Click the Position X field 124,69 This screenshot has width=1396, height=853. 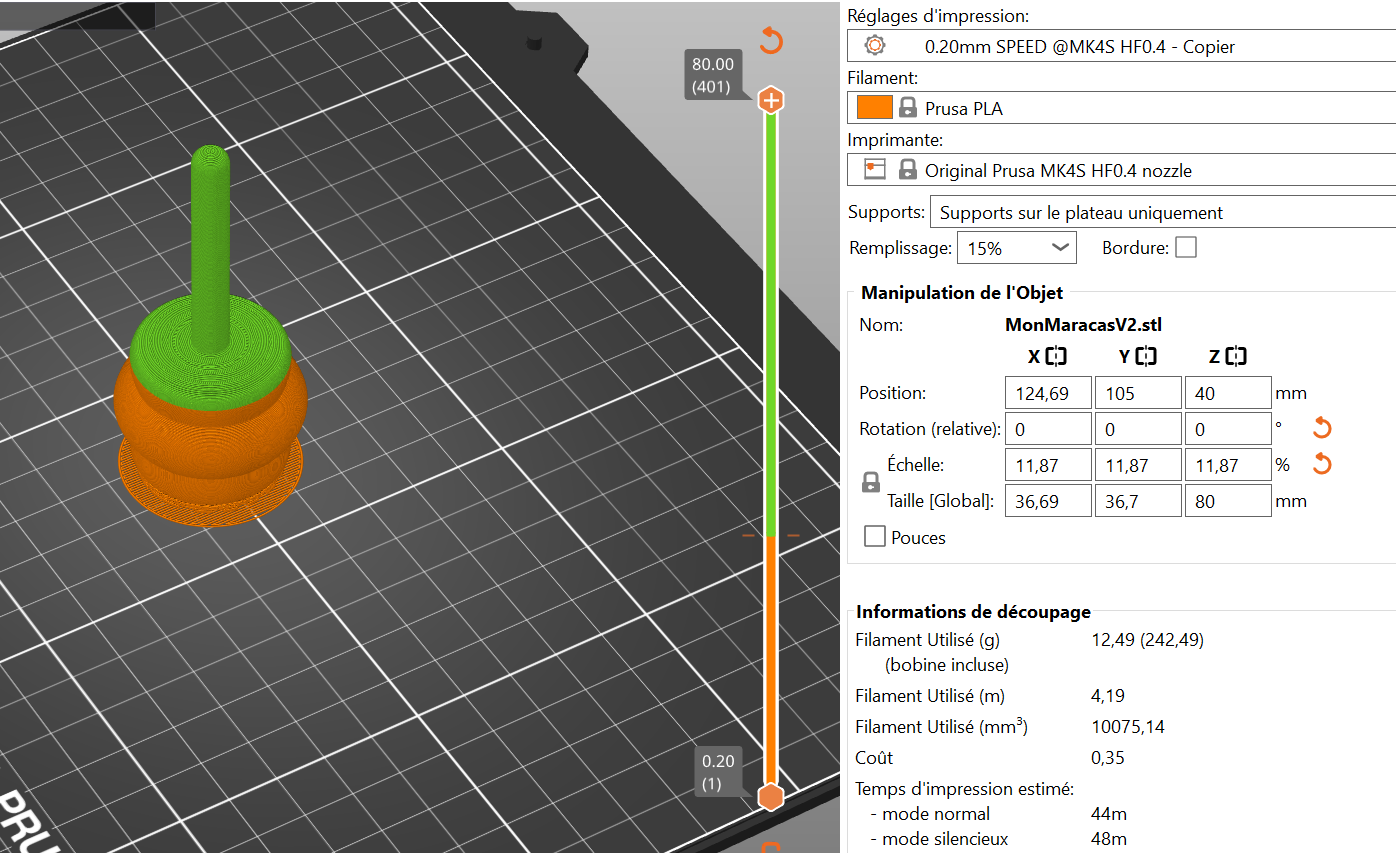[x=1048, y=393]
